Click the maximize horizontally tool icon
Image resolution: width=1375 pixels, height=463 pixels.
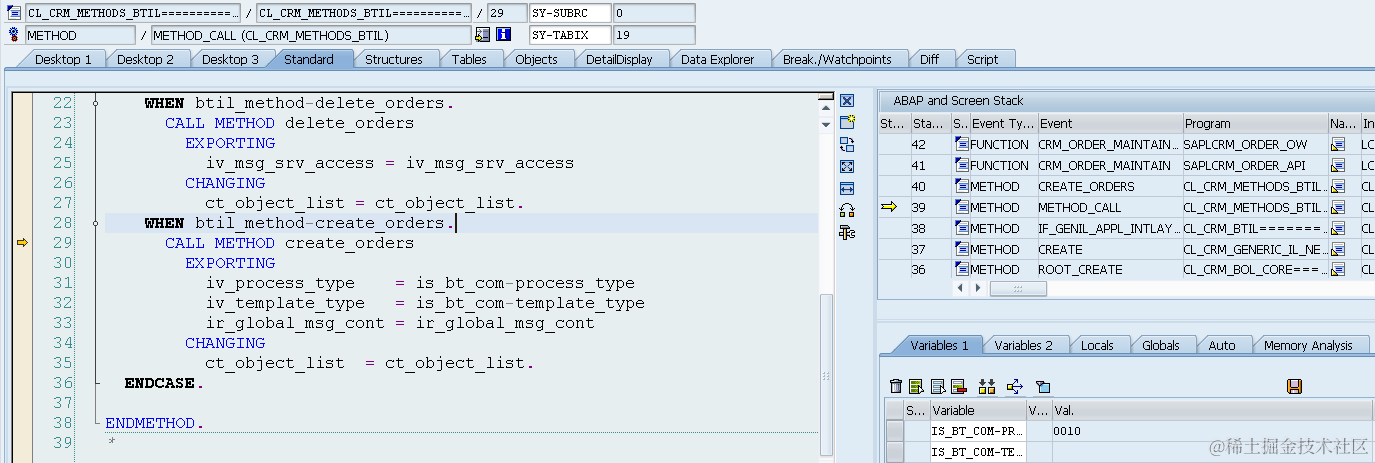click(x=847, y=189)
